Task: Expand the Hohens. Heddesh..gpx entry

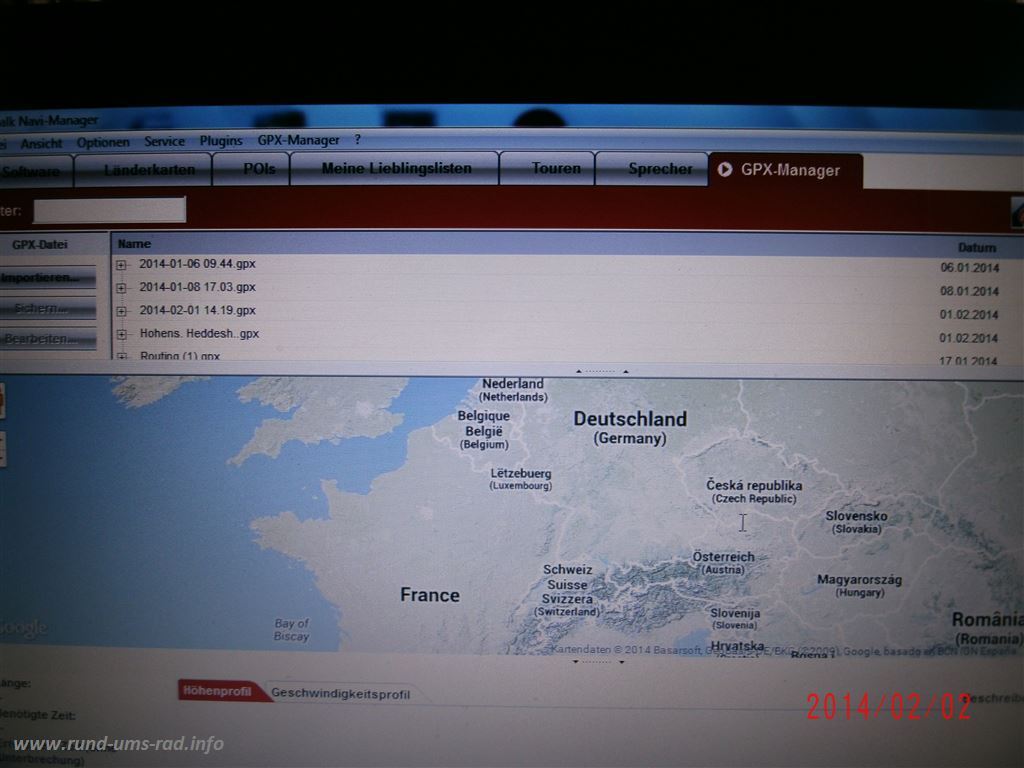Action: coord(121,334)
